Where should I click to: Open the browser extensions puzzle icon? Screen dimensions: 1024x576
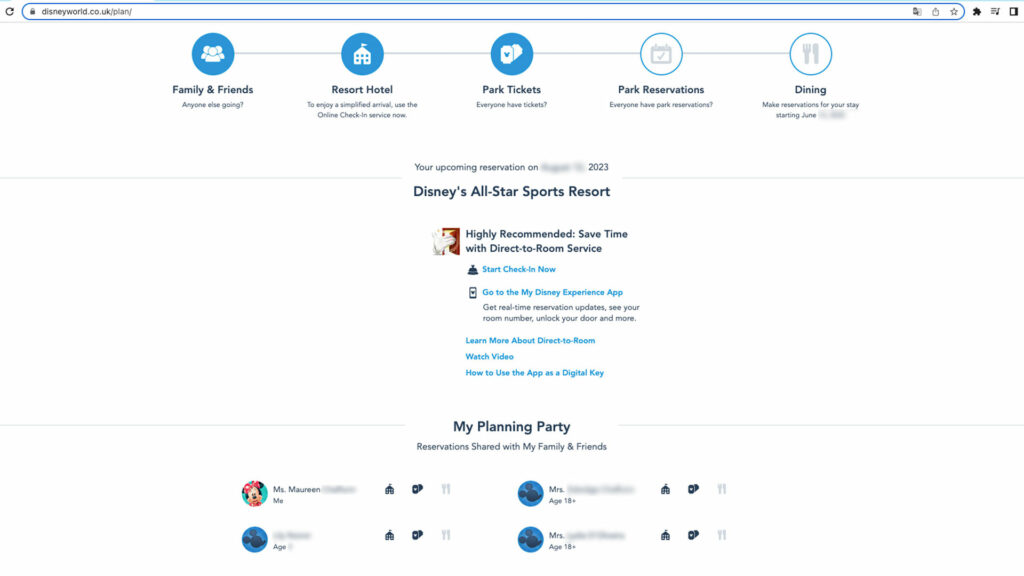pos(977,12)
